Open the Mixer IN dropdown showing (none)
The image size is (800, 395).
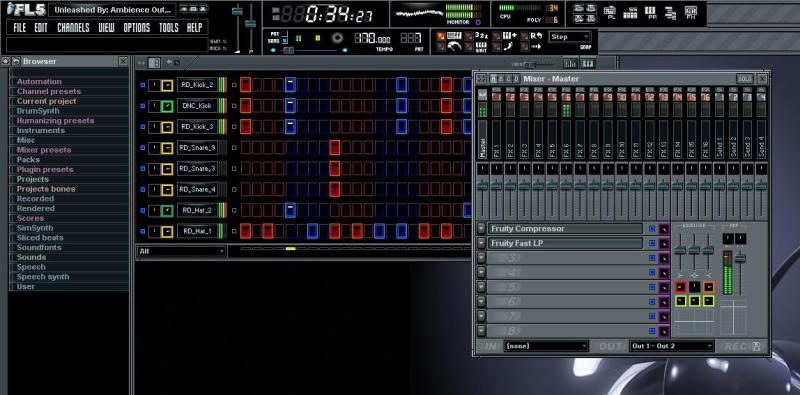pyautogui.click(x=546, y=346)
